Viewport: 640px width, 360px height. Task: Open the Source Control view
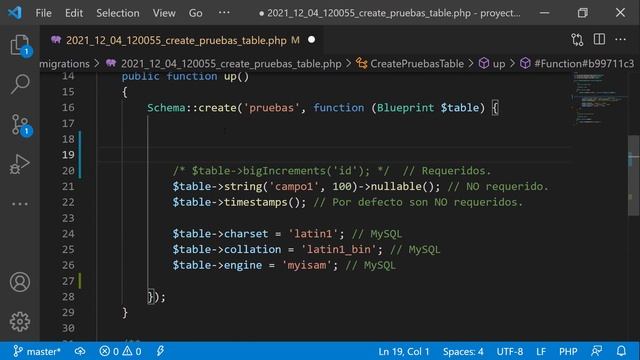20,124
